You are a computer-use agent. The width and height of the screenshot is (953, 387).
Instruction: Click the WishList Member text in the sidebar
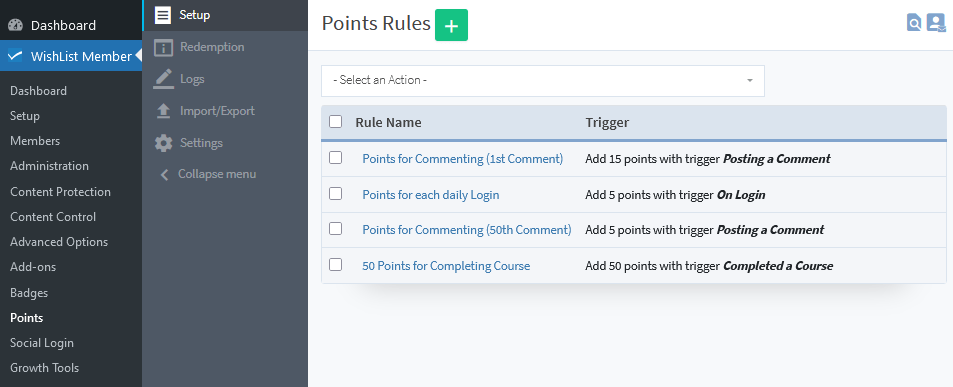(x=81, y=57)
